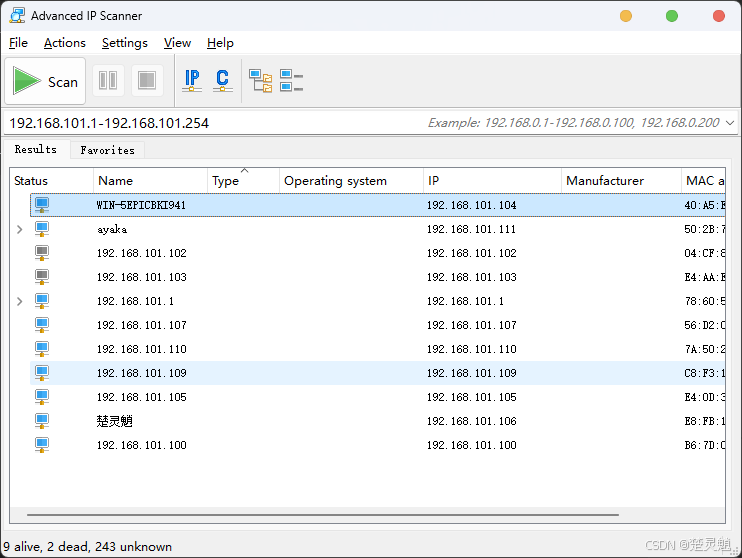
Task: Click the dead device icon for 192.168.101.102
Action: point(42,253)
